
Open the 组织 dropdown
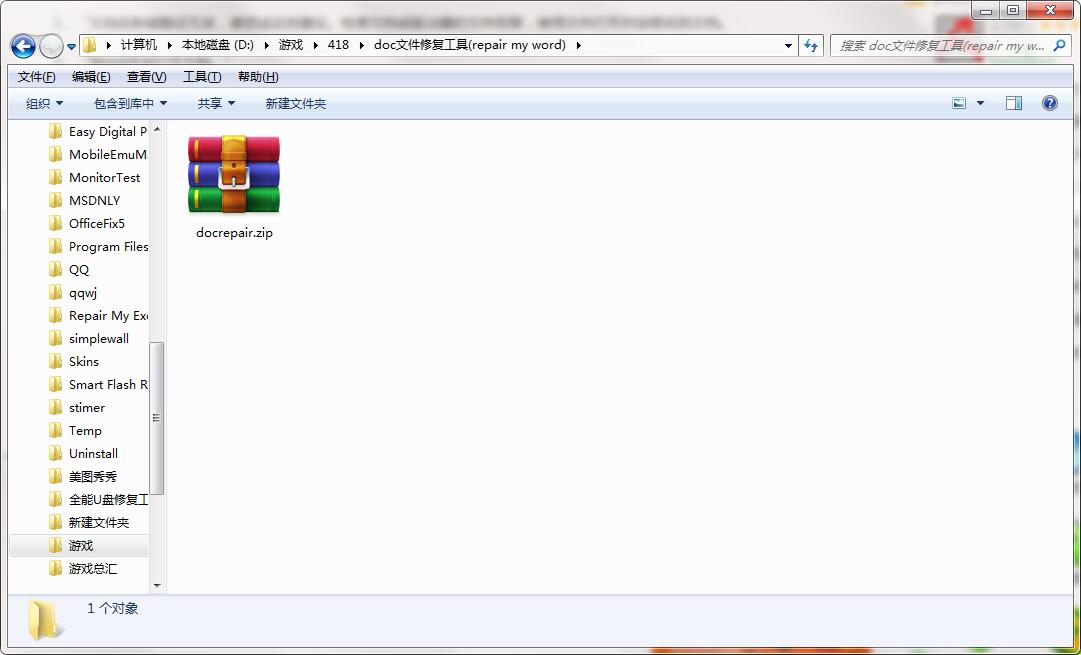44,103
